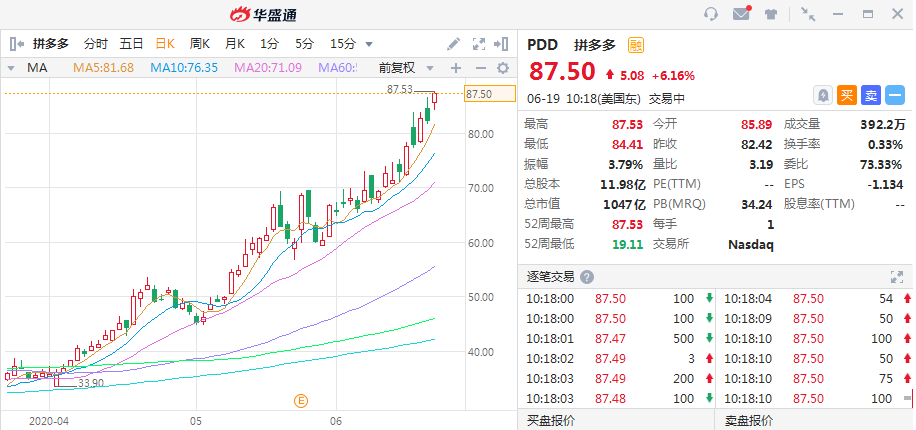Viewport: 916px width, 430px height.
Task: Click the 最高 value 87.53
Action: (627, 124)
